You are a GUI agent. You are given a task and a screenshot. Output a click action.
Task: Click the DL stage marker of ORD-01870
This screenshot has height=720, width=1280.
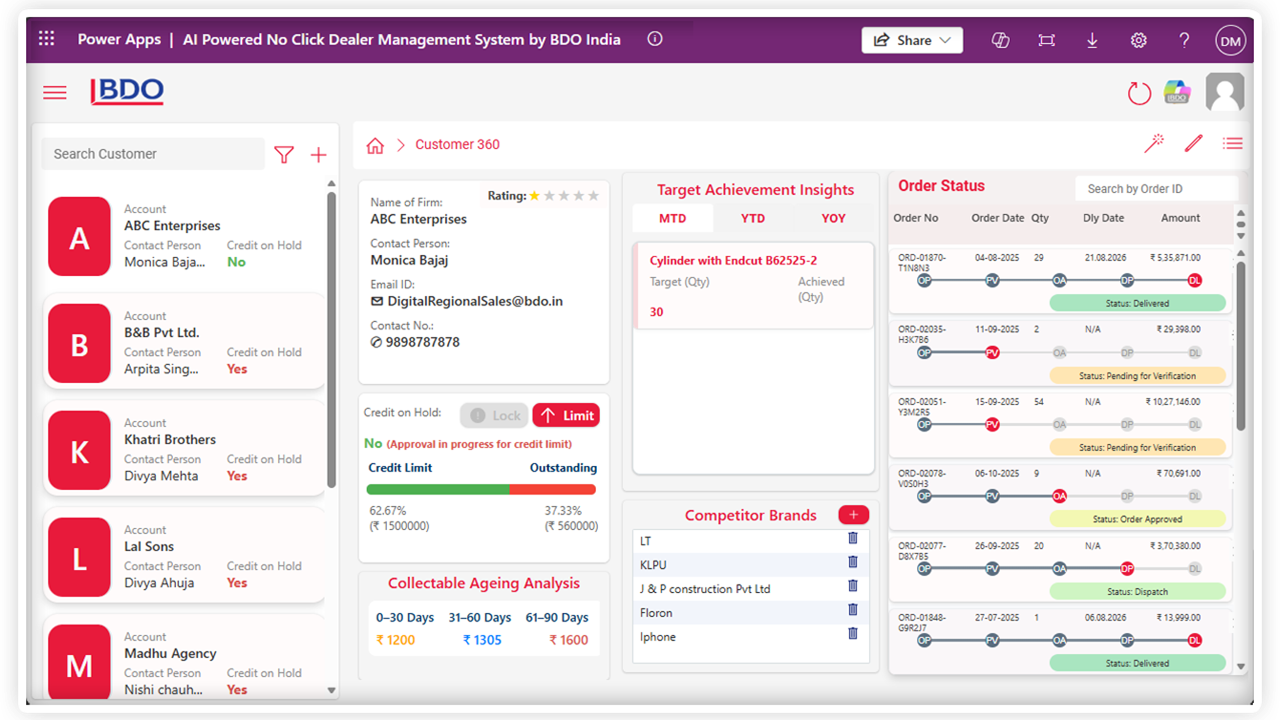pos(1194,281)
